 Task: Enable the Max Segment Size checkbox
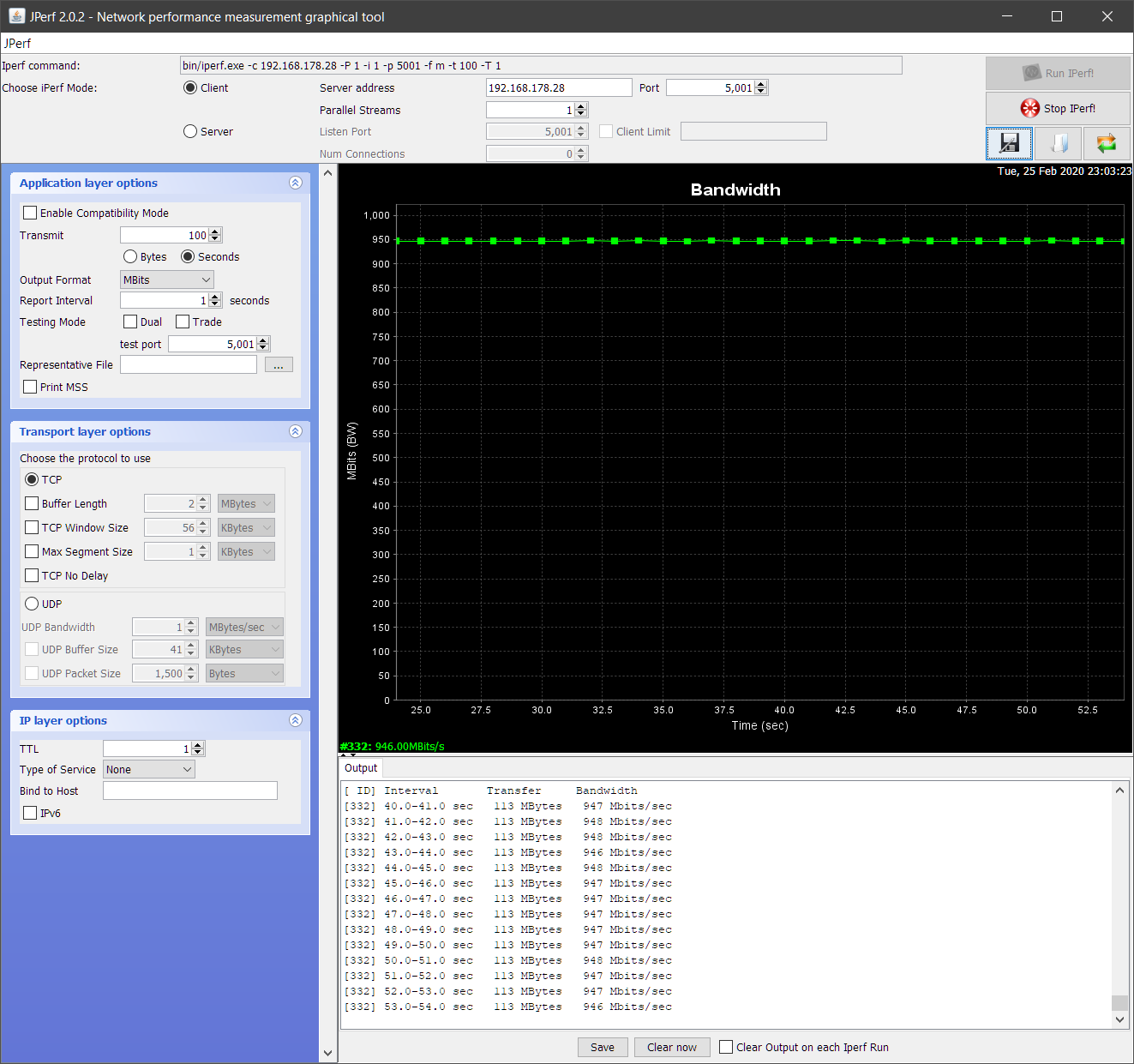click(x=32, y=551)
